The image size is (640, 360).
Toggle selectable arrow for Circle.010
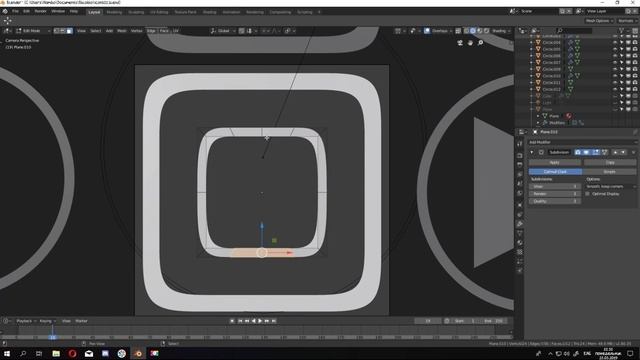[622, 76]
